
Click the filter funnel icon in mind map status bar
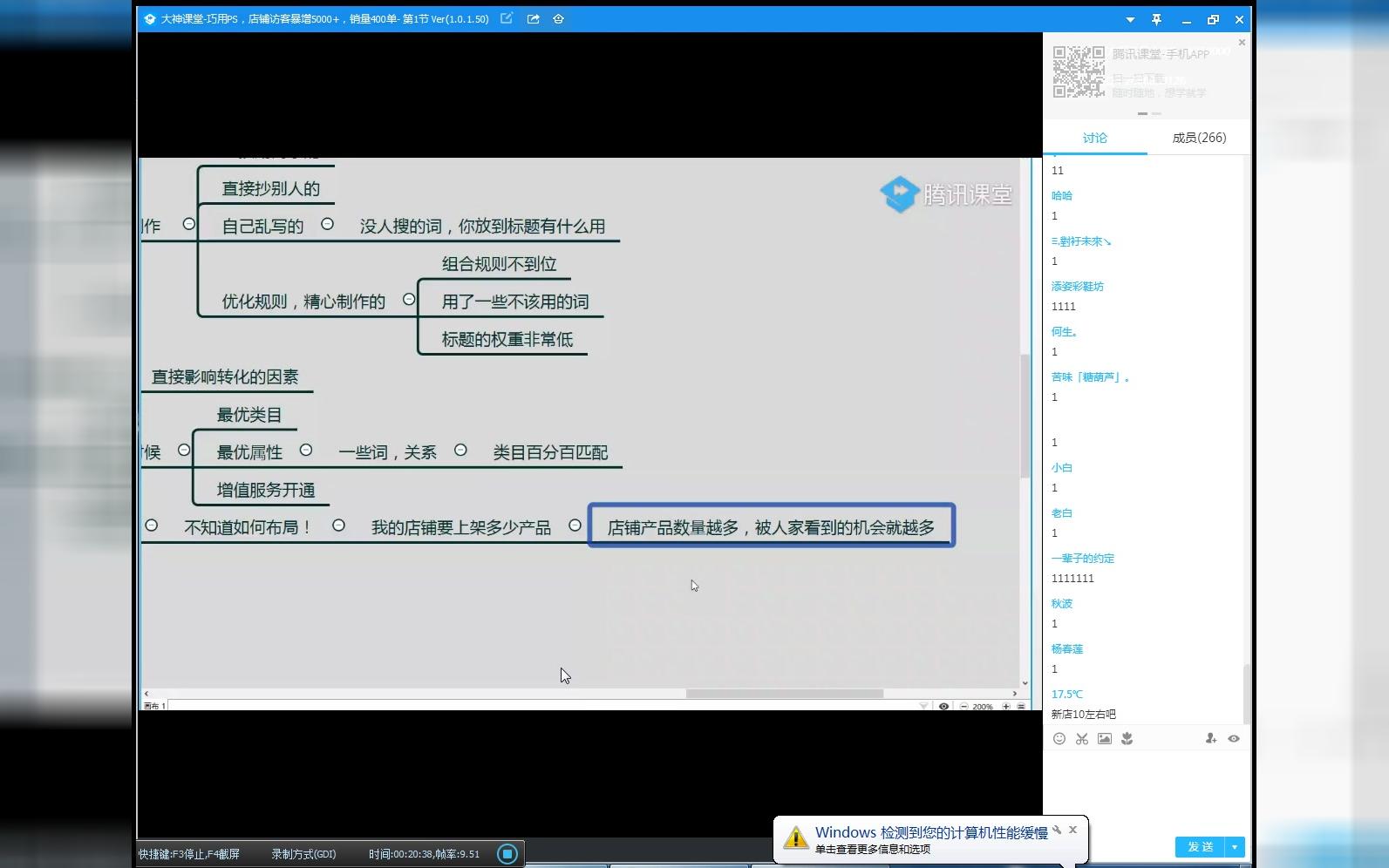[923, 706]
